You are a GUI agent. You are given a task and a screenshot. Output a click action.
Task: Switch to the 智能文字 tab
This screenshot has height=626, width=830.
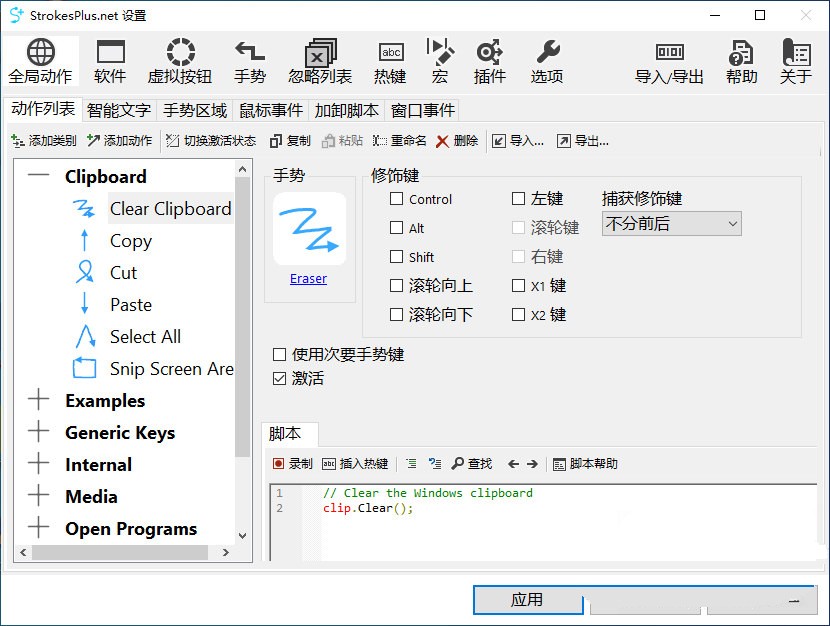pos(119,110)
